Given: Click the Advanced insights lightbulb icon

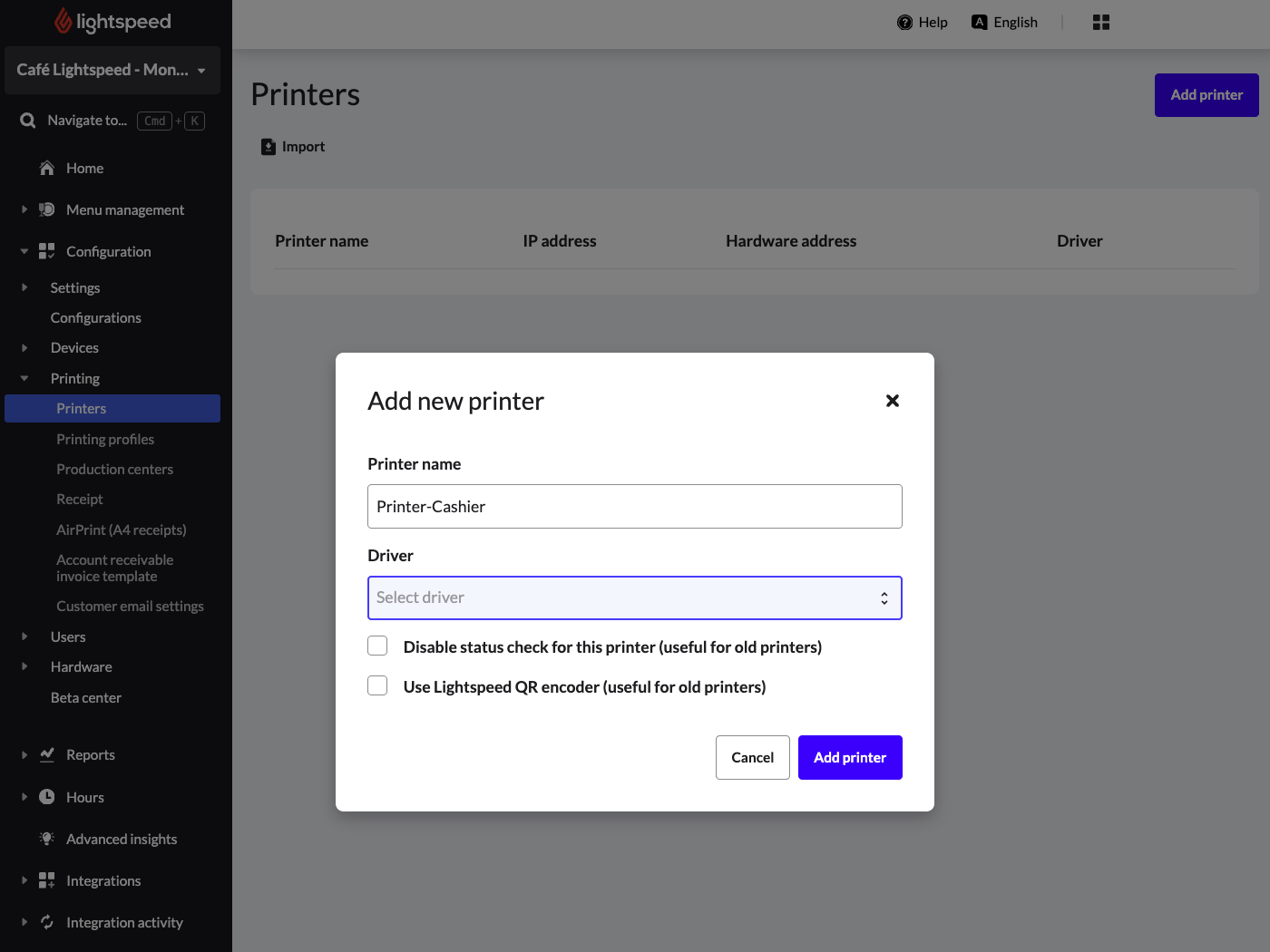Looking at the screenshot, I should tap(47, 839).
